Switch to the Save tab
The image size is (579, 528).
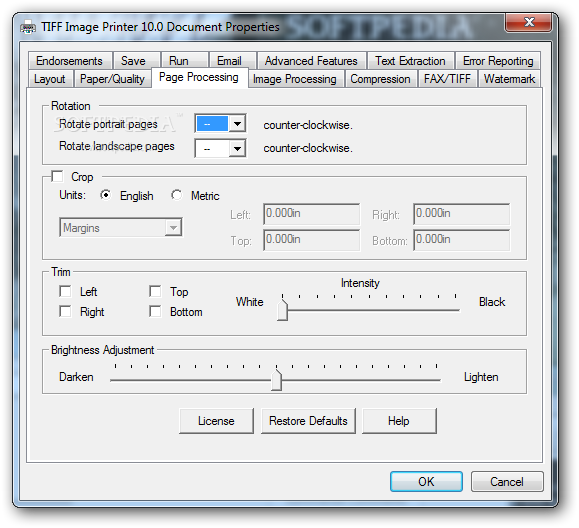(136, 61)
